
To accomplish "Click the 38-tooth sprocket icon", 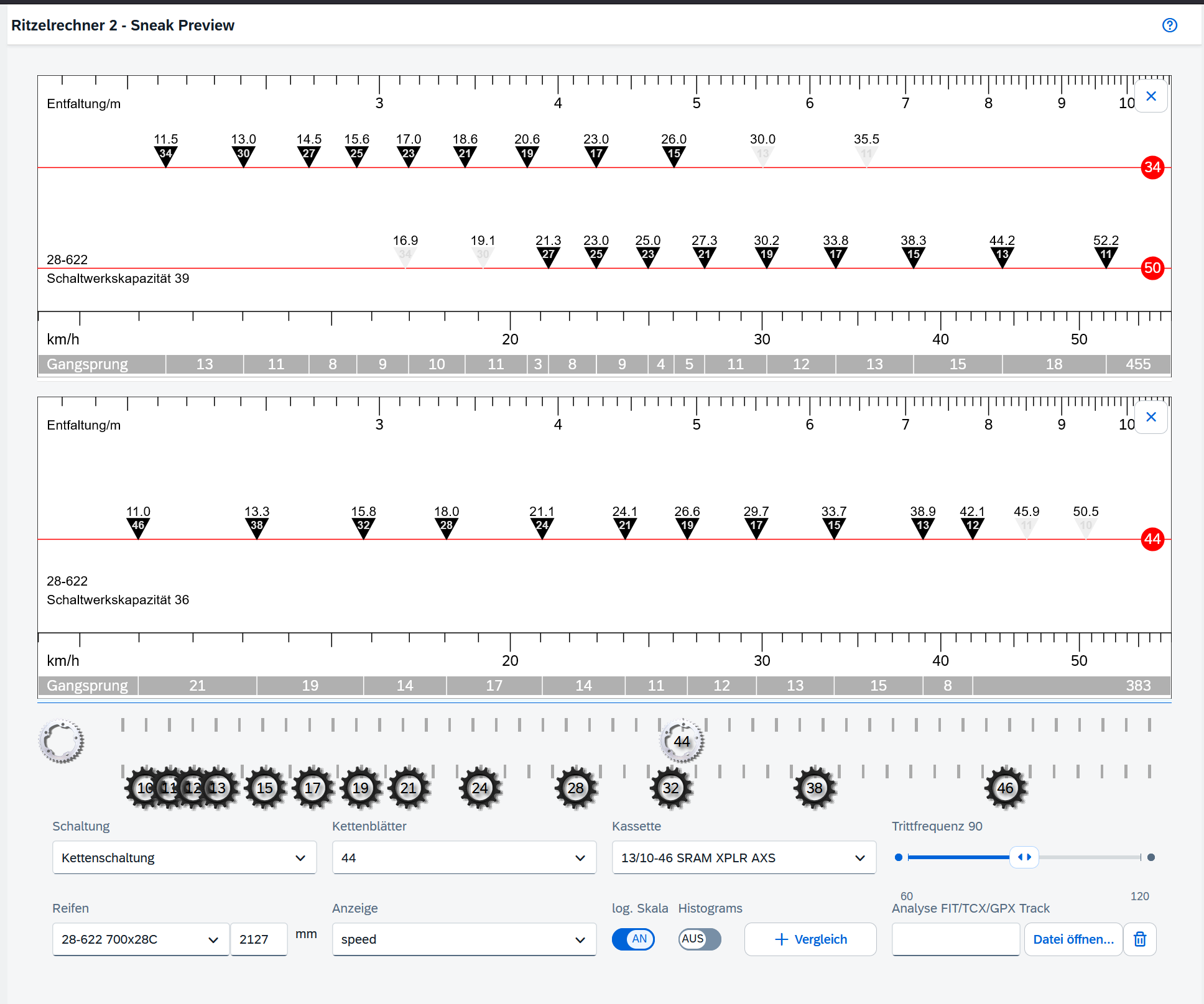I will coord(814,788).
